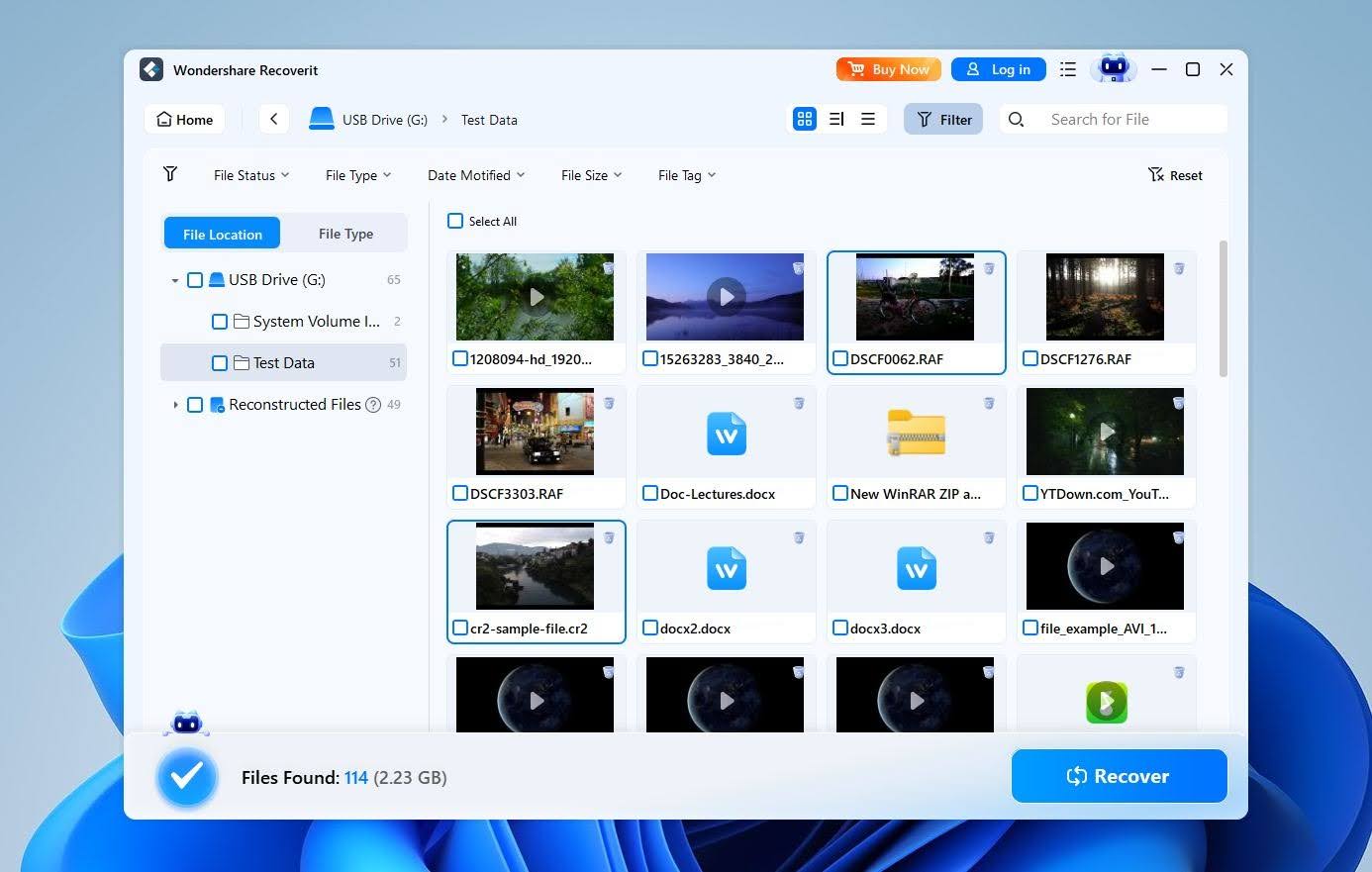
Task: Switch to detail preview list view
Action: coord(836,119)
